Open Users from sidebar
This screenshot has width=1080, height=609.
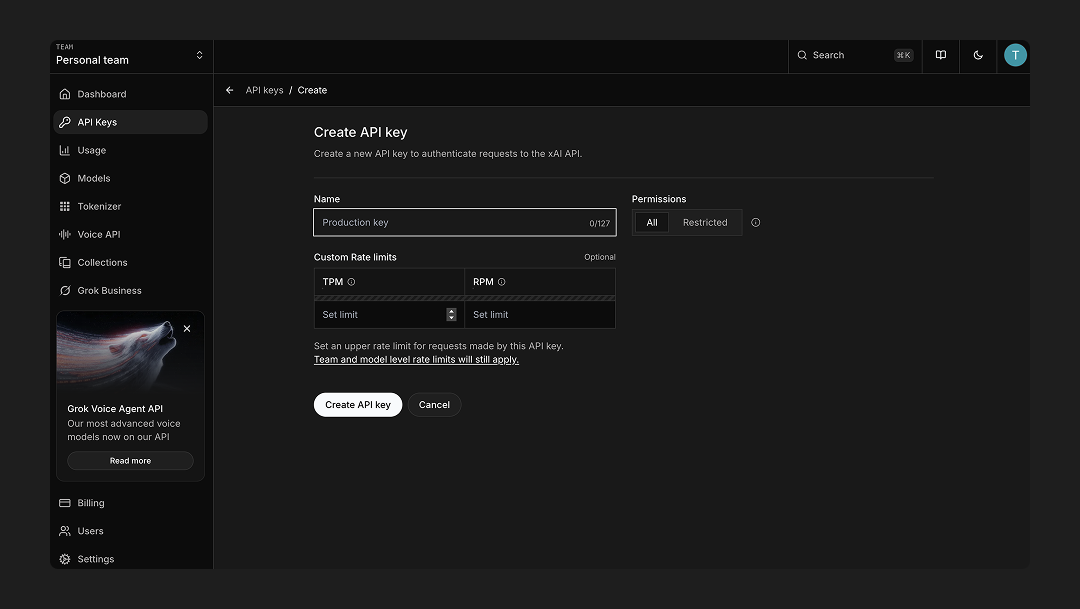pos(130,531)
